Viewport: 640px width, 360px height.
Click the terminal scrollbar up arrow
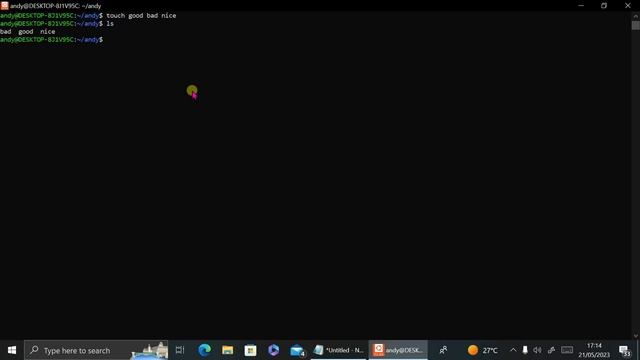[636, 16]
